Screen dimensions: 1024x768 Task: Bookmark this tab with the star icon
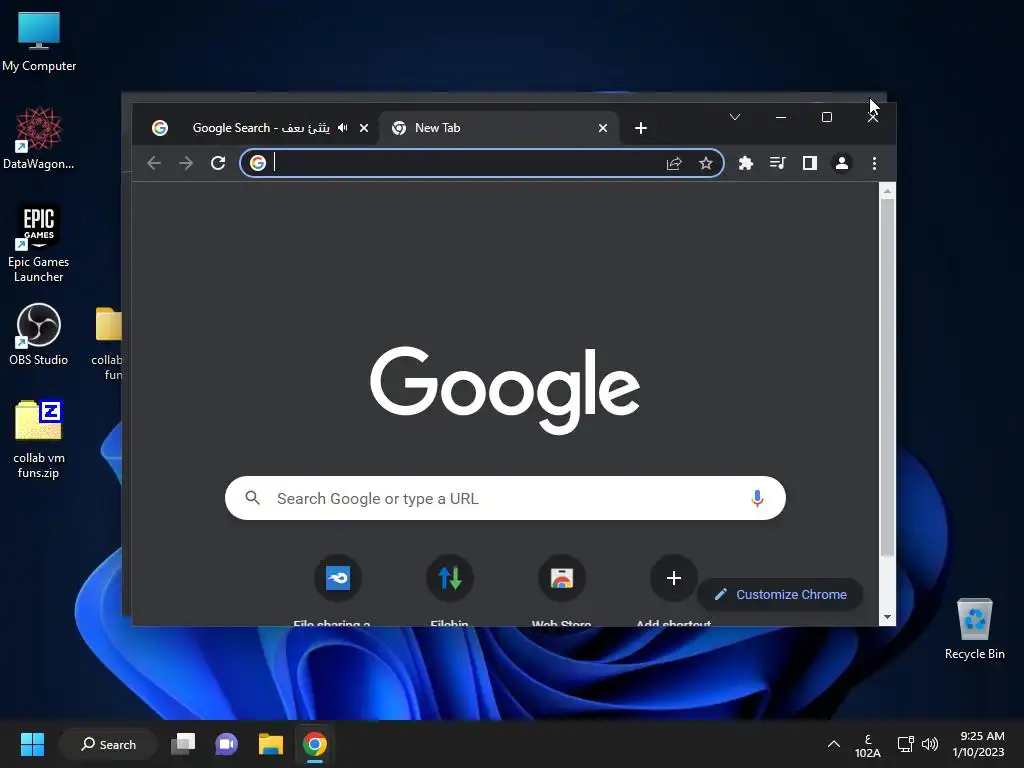pos(706,163)
